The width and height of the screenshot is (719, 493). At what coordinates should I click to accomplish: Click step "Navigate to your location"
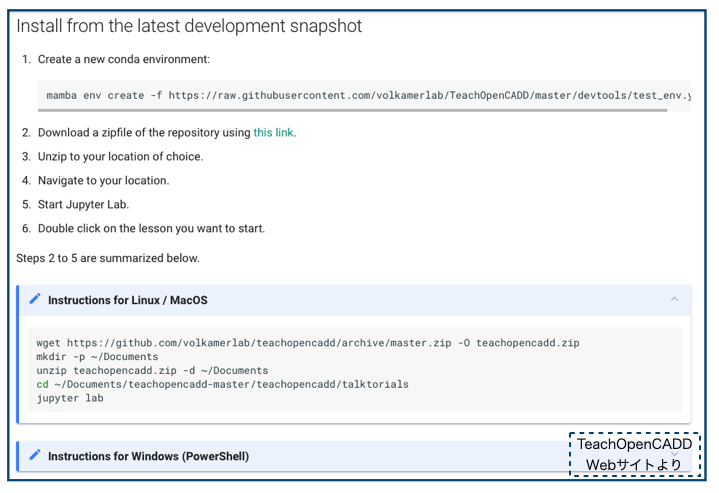tap(104, 180)
